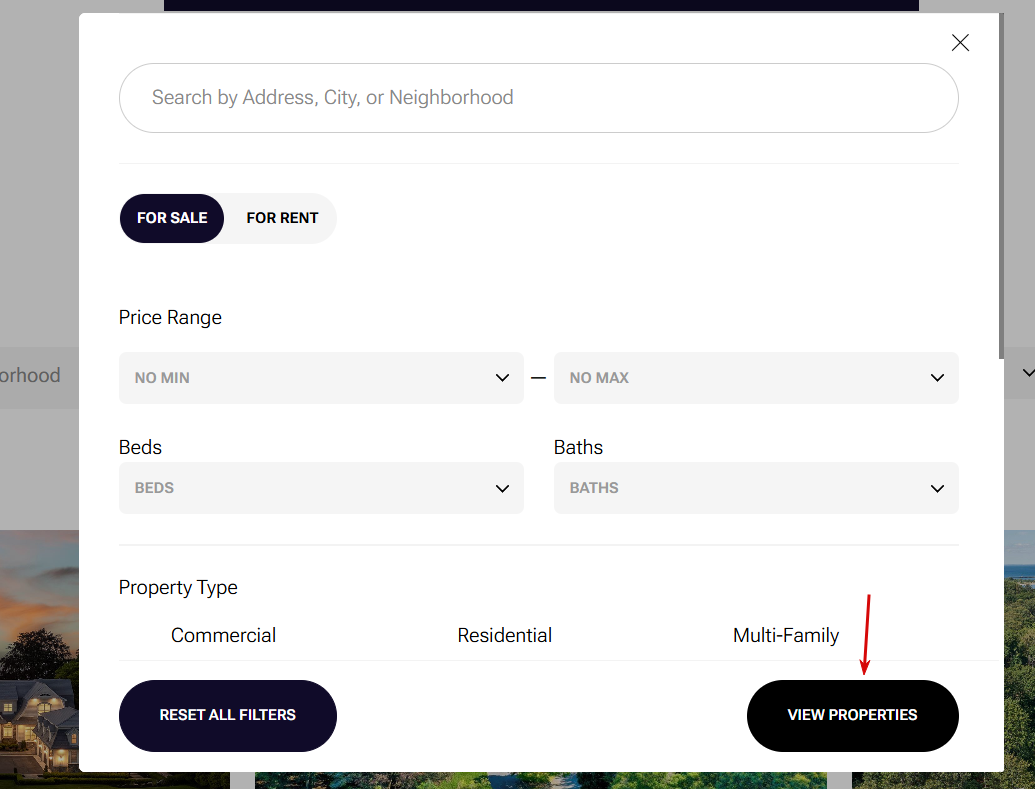This screenshot has height=789, width=1035.
Task: Select the FOR SALE listing toggle
Action: point(172,218)
